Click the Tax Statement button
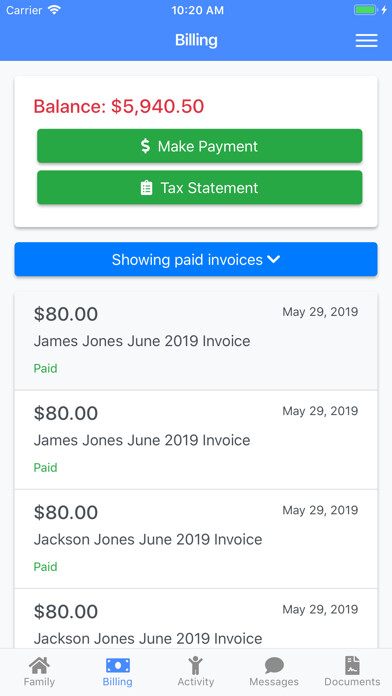The height and width of the screenshot is (696, 392). 199,188
